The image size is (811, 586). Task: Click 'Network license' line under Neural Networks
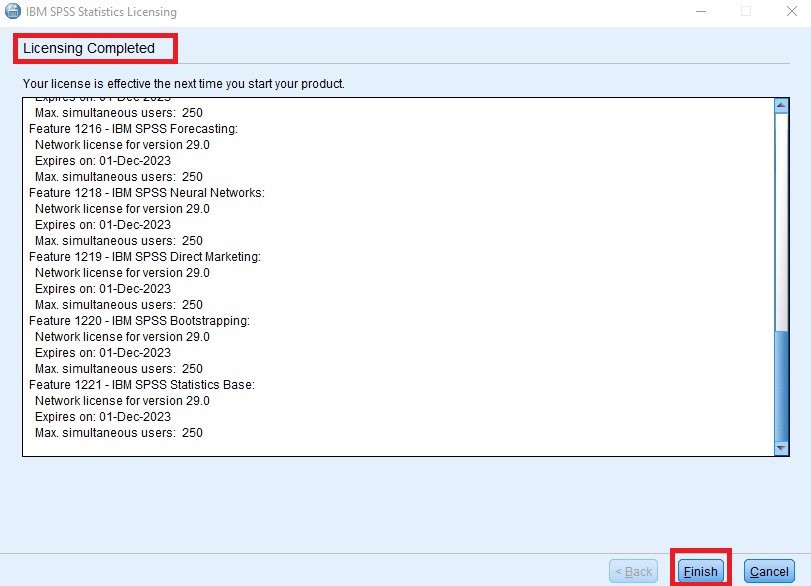[122, 209]
